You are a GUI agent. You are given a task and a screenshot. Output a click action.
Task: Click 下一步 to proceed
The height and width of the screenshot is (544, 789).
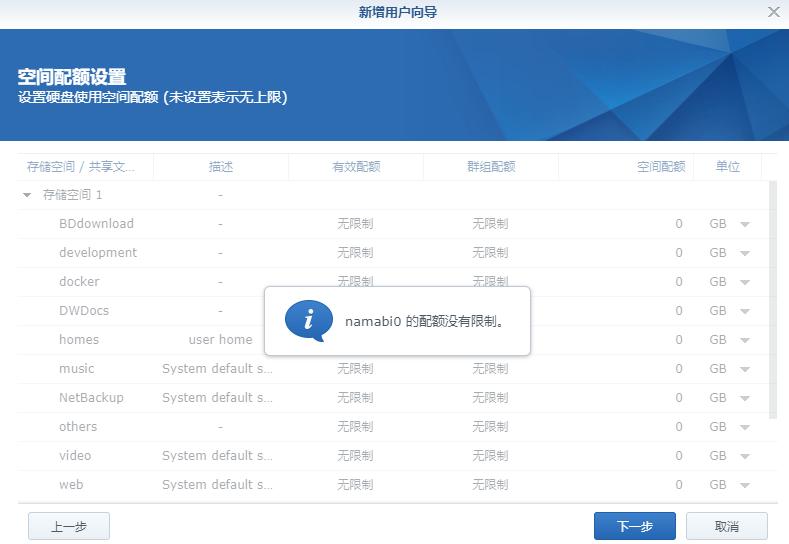635,526
